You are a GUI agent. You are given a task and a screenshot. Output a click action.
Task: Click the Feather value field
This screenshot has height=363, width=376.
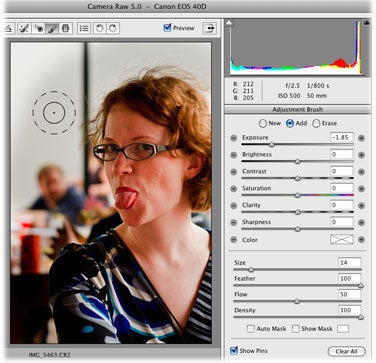(349, 278)
